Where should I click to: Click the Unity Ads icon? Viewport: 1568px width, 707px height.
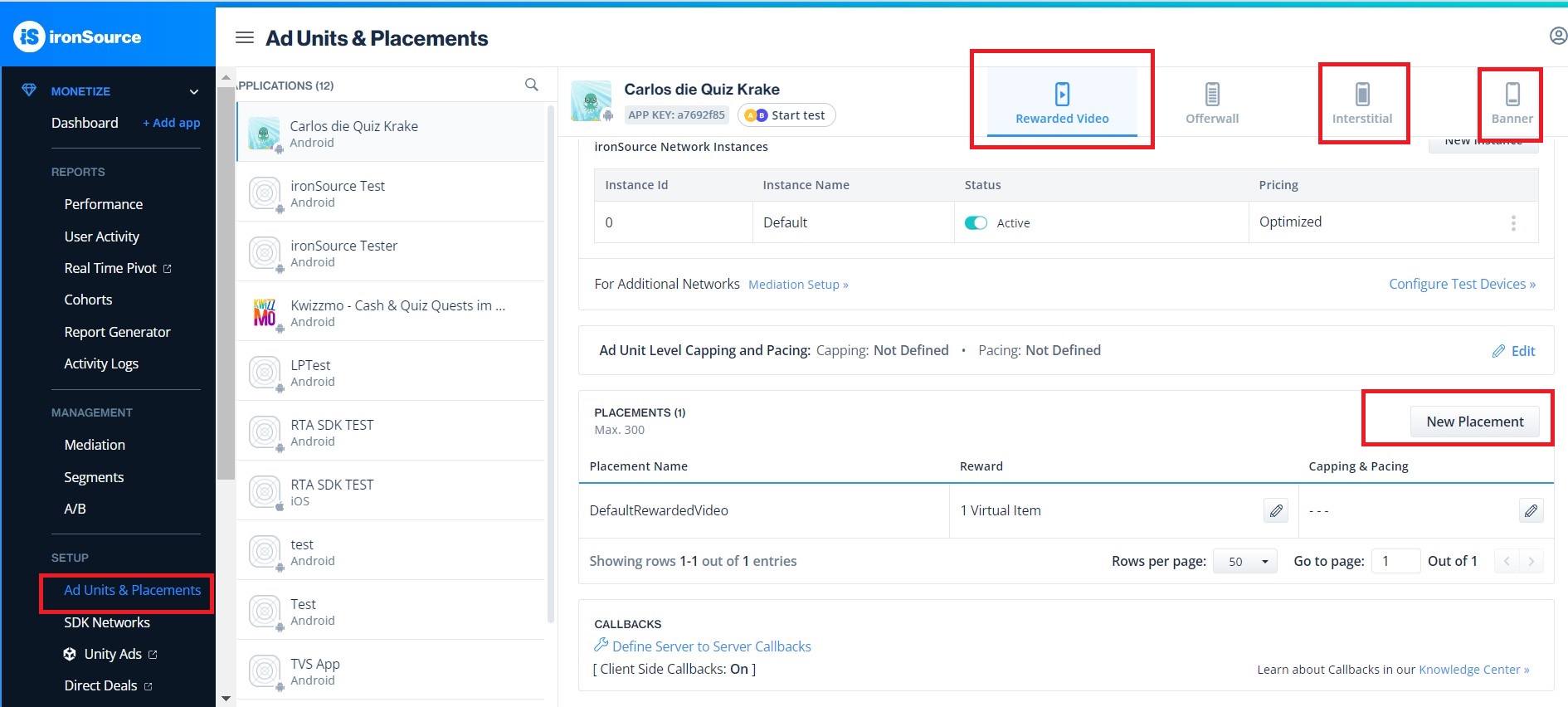[71, 654]
